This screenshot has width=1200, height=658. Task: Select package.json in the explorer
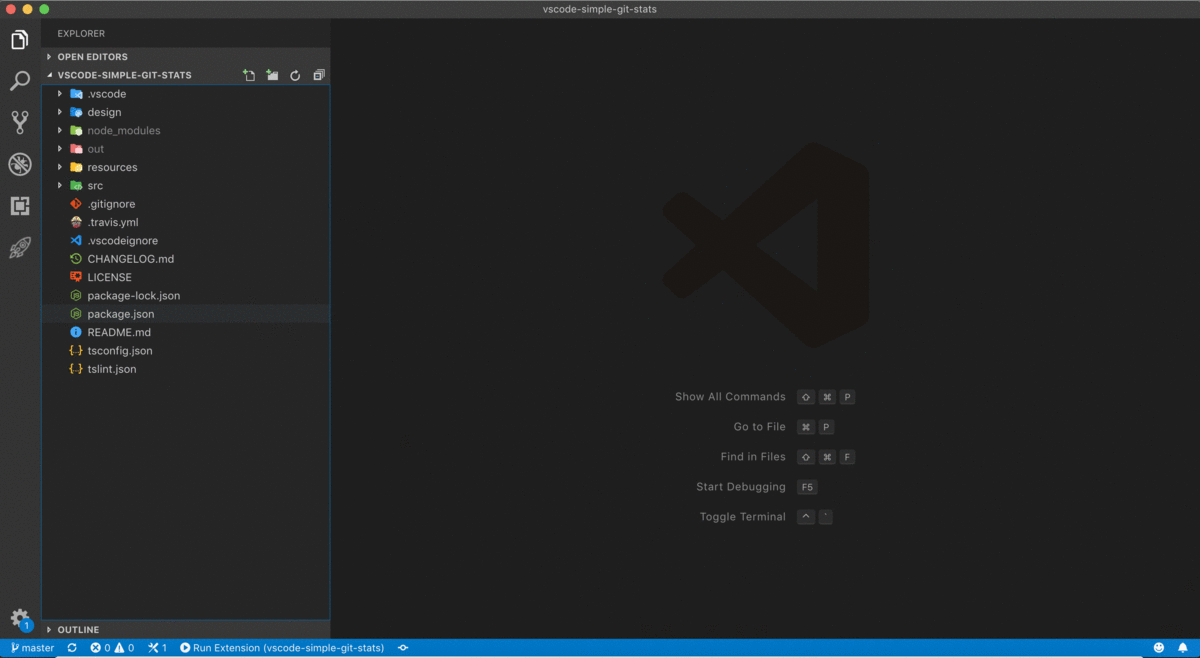click(x=185, y=314)
